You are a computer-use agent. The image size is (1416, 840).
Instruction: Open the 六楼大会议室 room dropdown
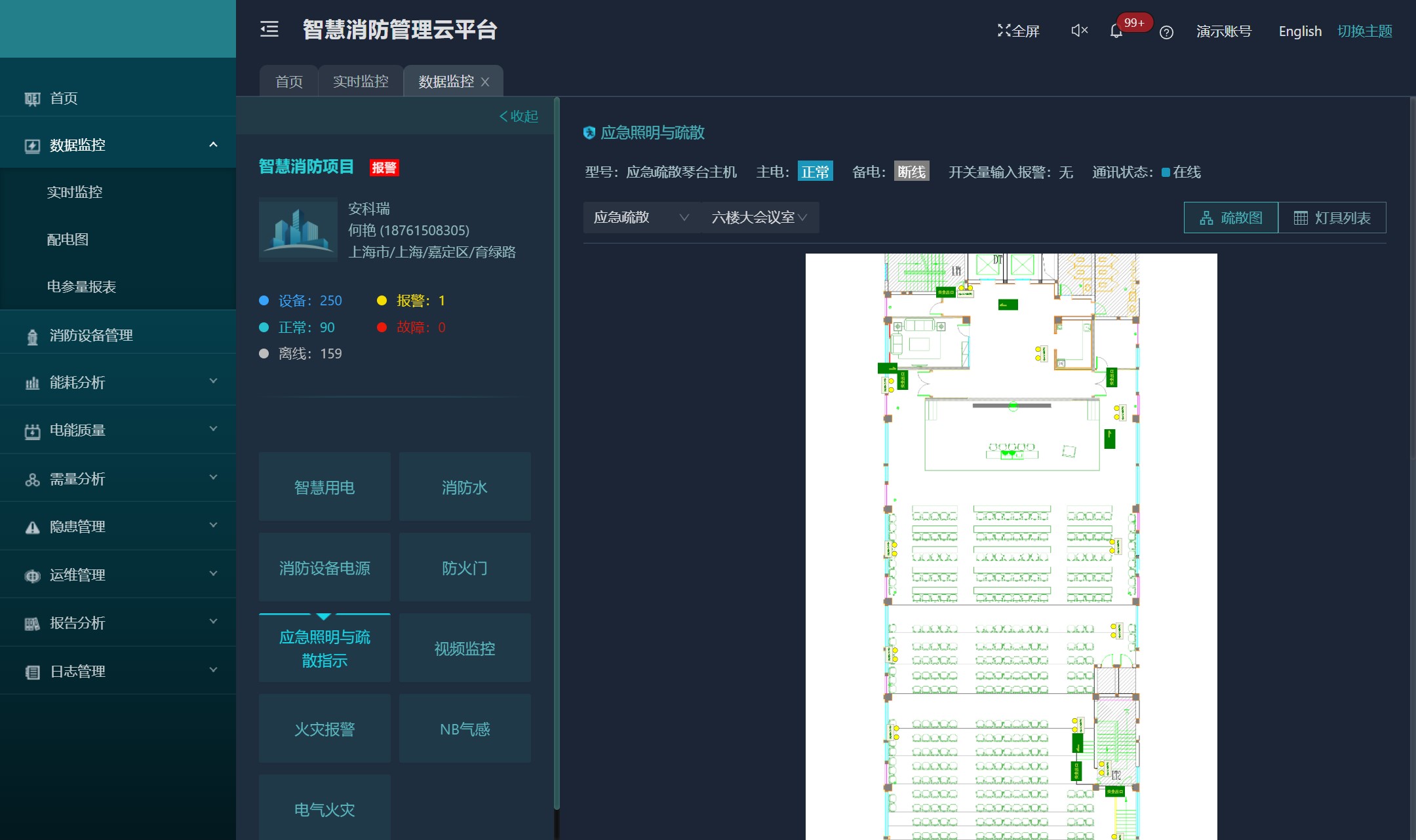(759, 218)
